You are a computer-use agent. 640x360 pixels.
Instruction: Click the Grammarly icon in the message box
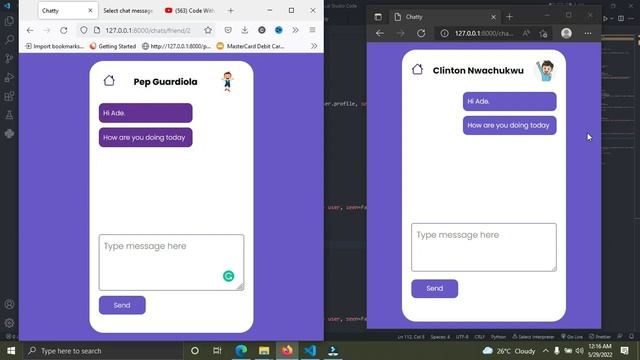coord(229,276)
